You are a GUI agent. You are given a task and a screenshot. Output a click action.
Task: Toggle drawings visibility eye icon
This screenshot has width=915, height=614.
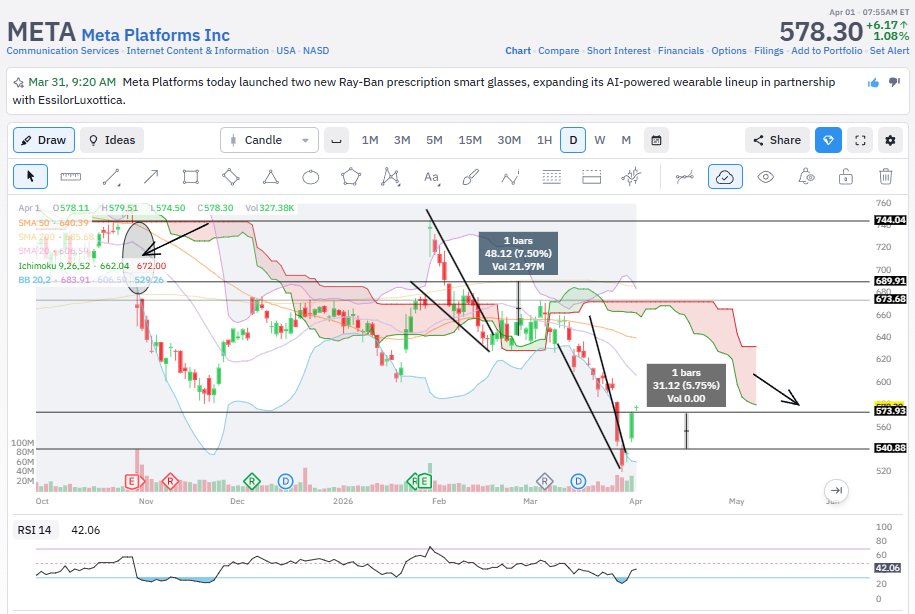coord(766,176)
